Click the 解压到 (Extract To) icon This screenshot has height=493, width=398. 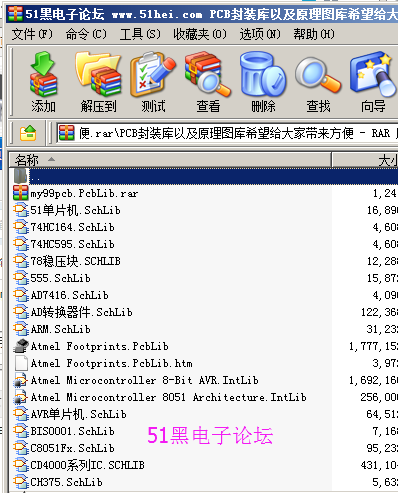[x=98, y=82]
